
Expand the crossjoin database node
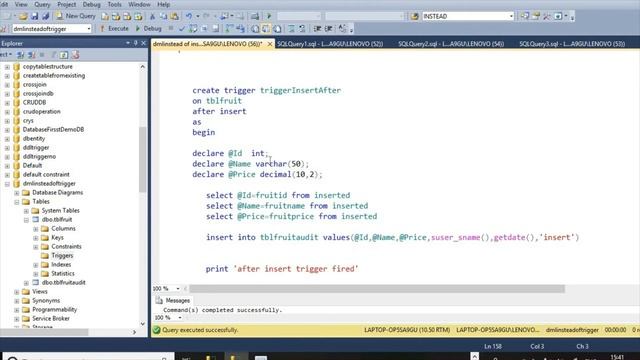click(7, 84)
